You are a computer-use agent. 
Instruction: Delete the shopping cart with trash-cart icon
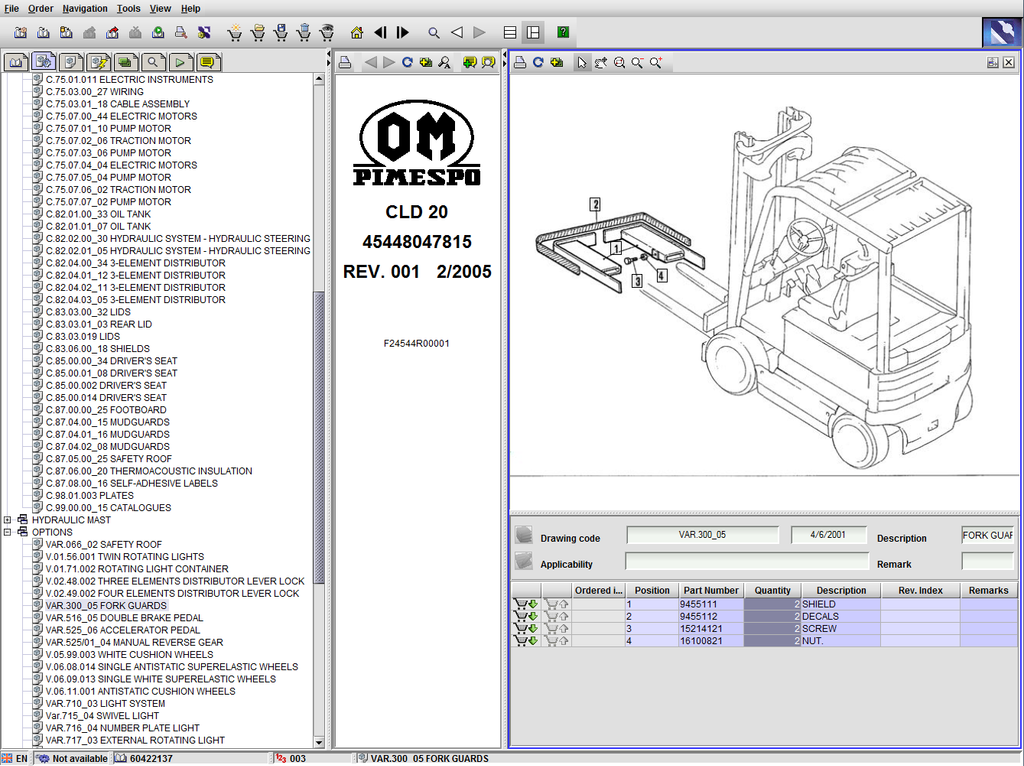click(x=304, y=33)
